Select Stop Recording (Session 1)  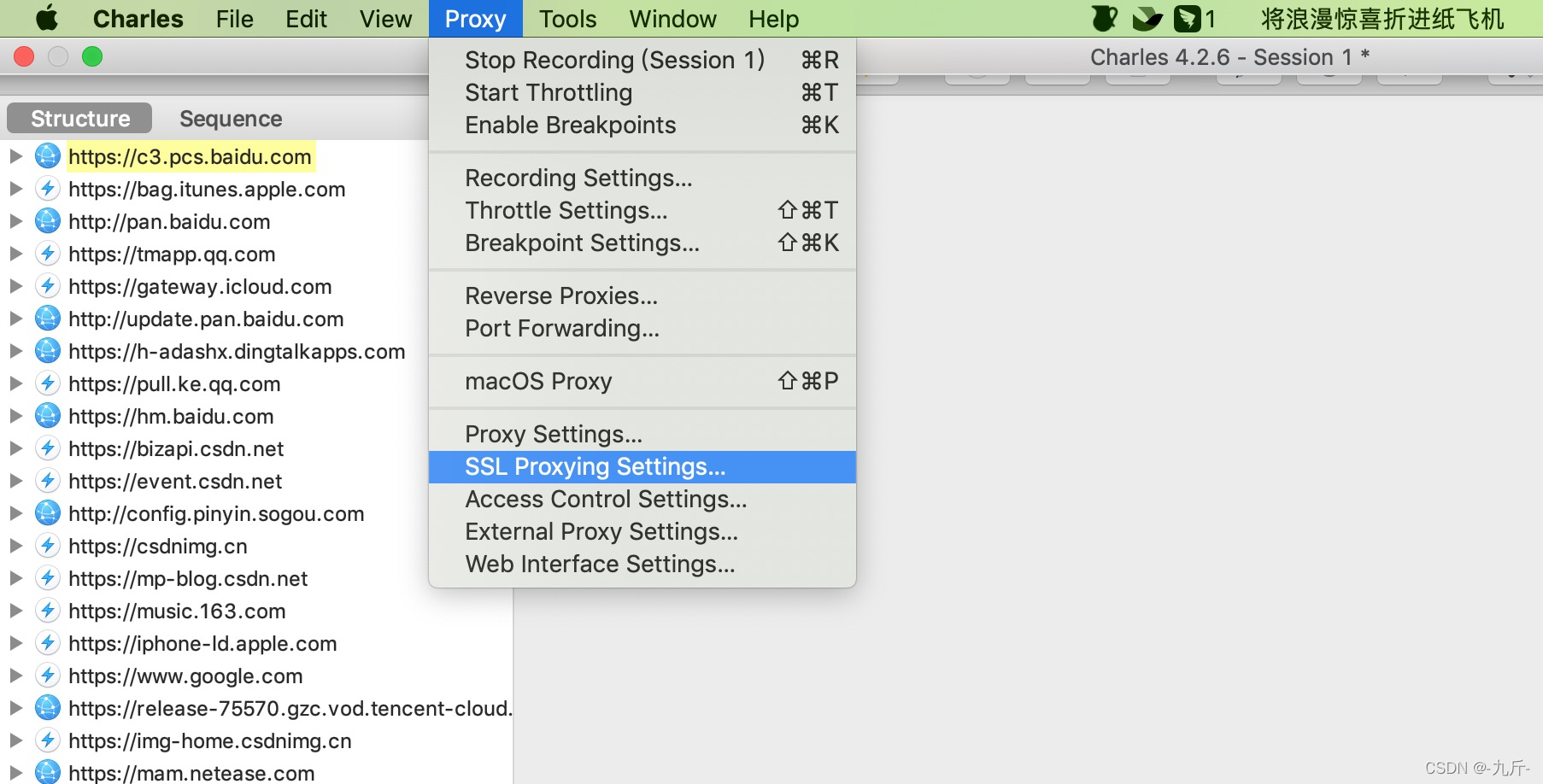(x=642, y=60)
